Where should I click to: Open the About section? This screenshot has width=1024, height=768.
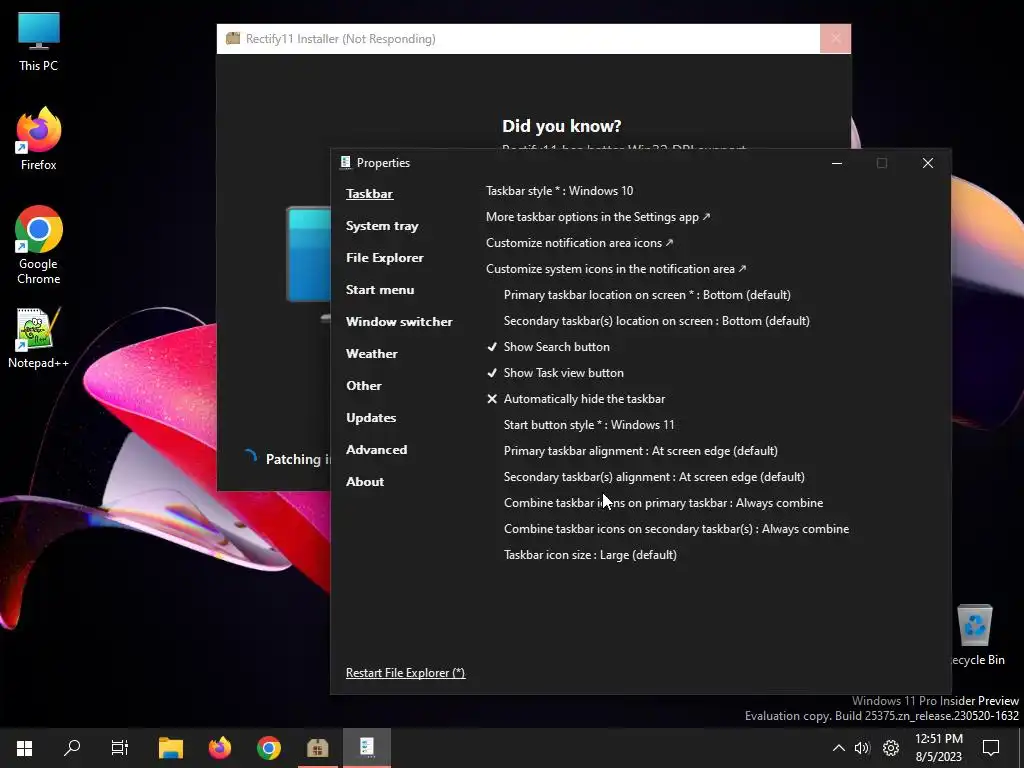point(365,482)
